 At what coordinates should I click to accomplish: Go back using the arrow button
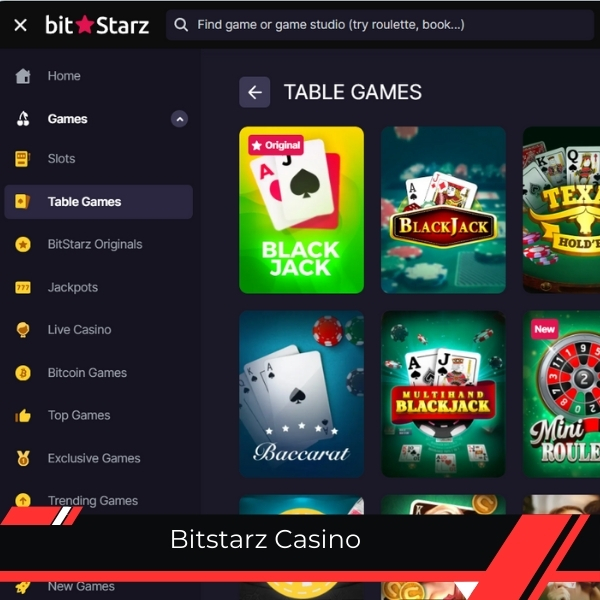click(x=254, y=92)
